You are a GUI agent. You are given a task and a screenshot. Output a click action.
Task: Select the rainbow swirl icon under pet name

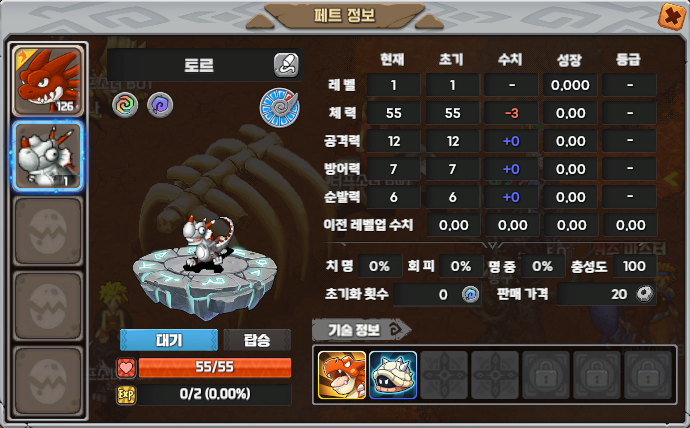tap(125, 105)
